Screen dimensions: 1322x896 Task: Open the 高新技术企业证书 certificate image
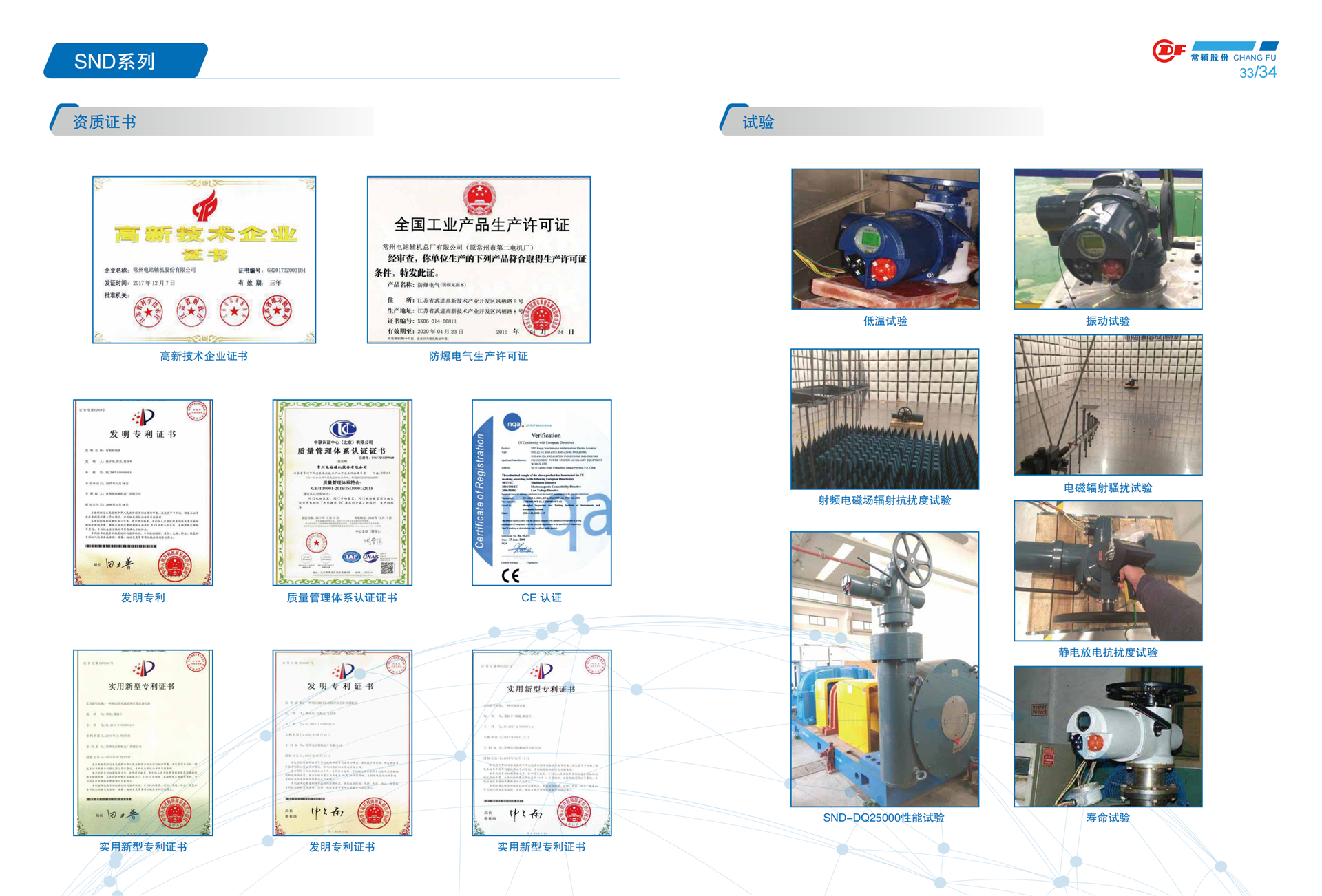204,259
